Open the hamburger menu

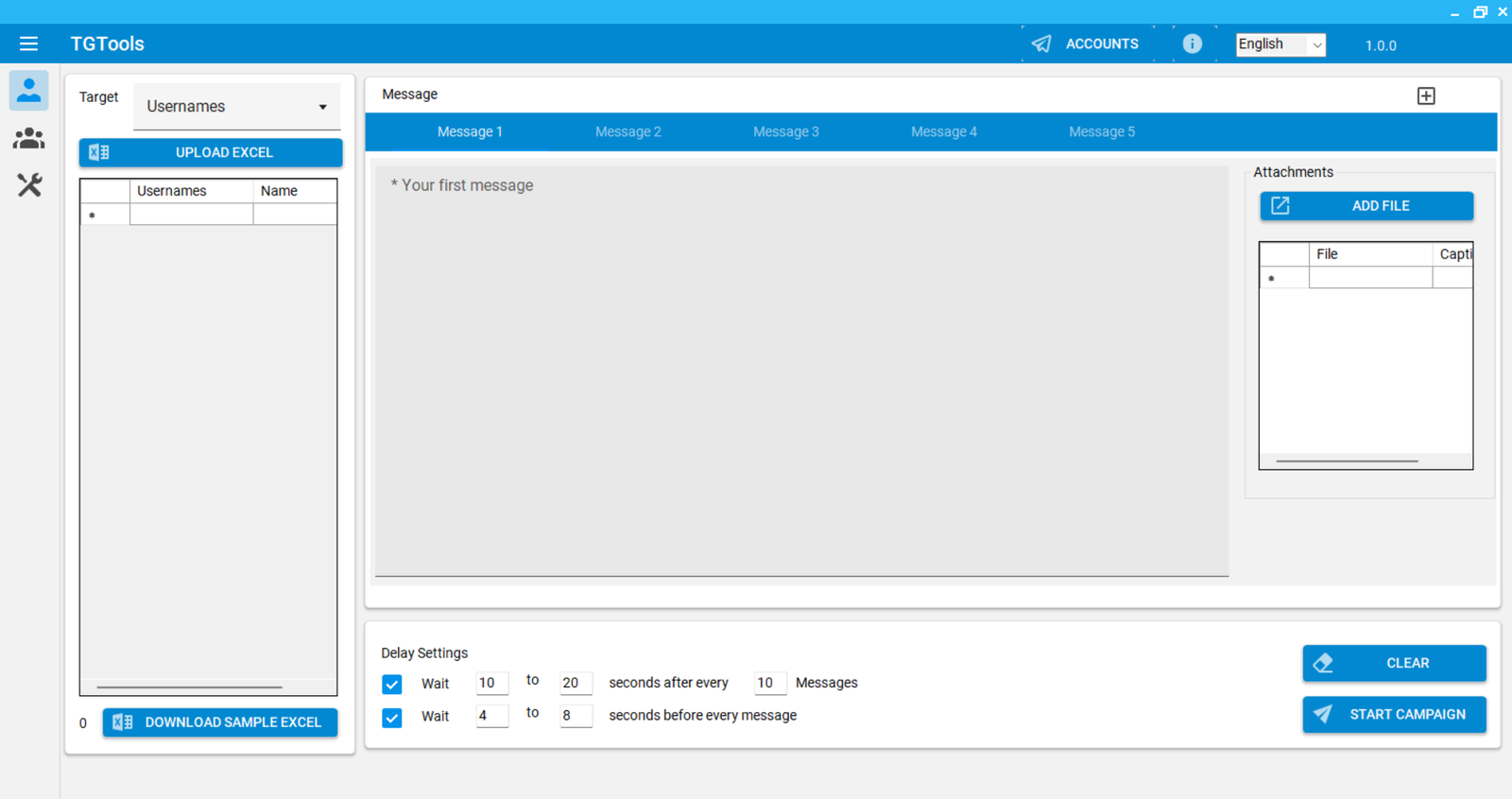tap(28, 43)
